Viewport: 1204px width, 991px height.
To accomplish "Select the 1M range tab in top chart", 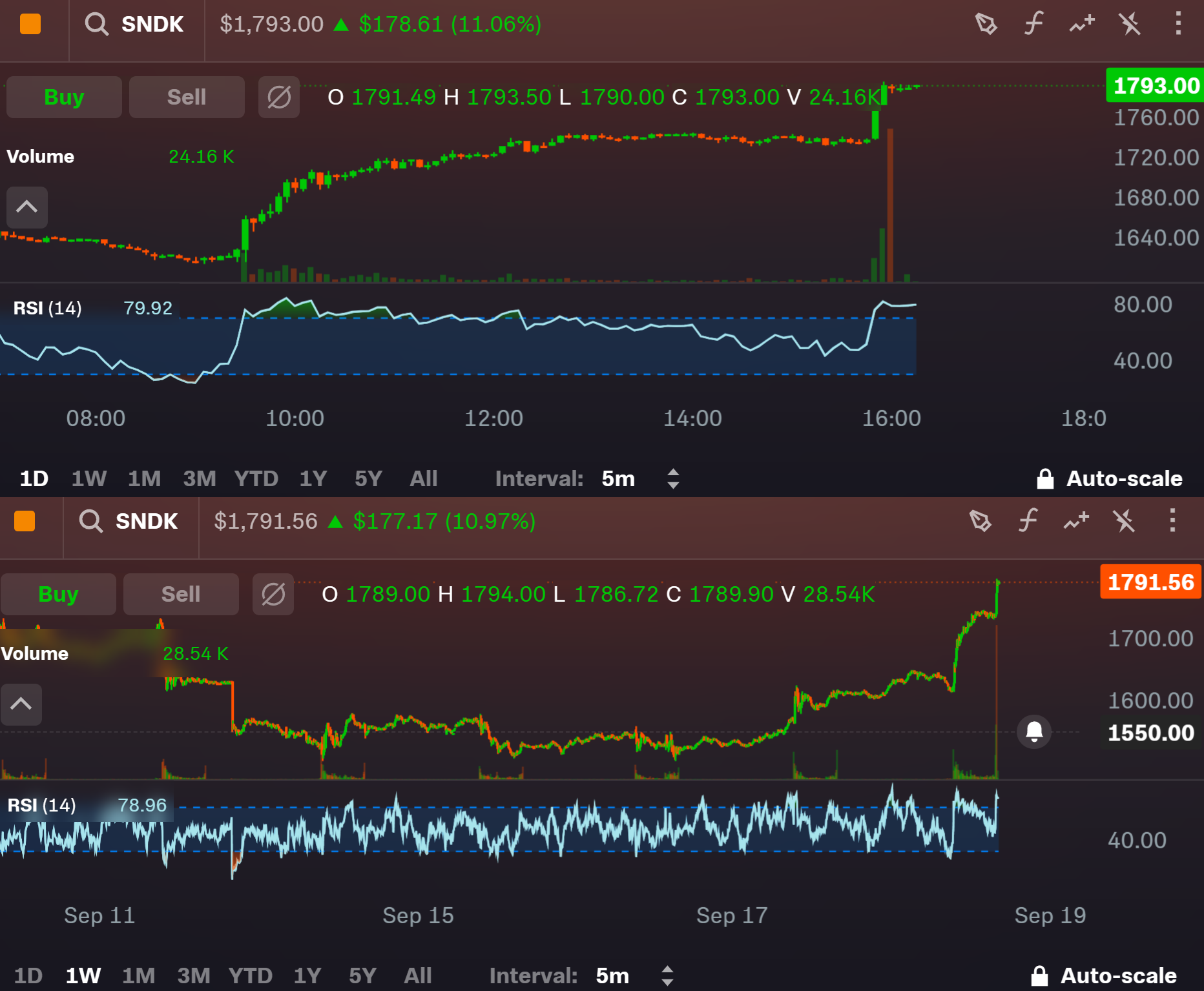I will [x=144, y=478].
